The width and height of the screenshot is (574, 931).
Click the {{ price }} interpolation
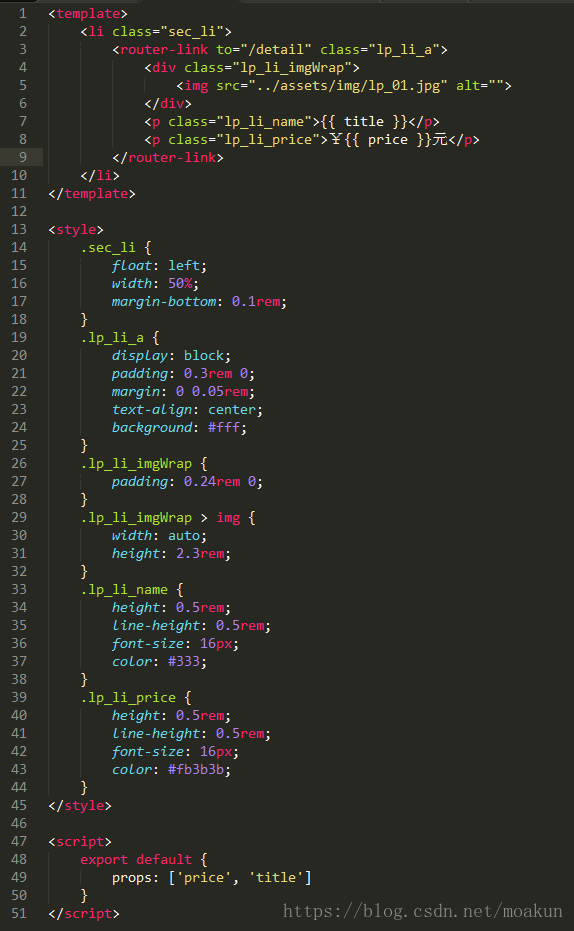click(388, 140)
